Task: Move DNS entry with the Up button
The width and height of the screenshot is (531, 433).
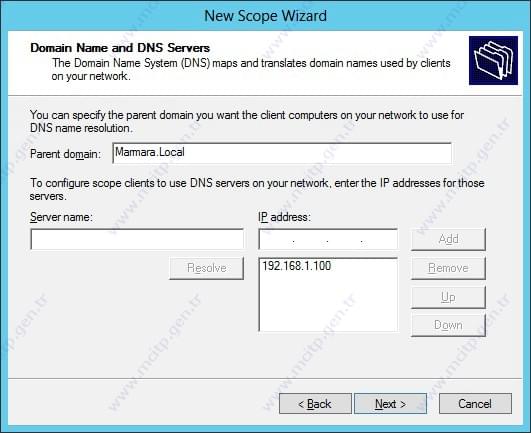Action: coord(448,297)
